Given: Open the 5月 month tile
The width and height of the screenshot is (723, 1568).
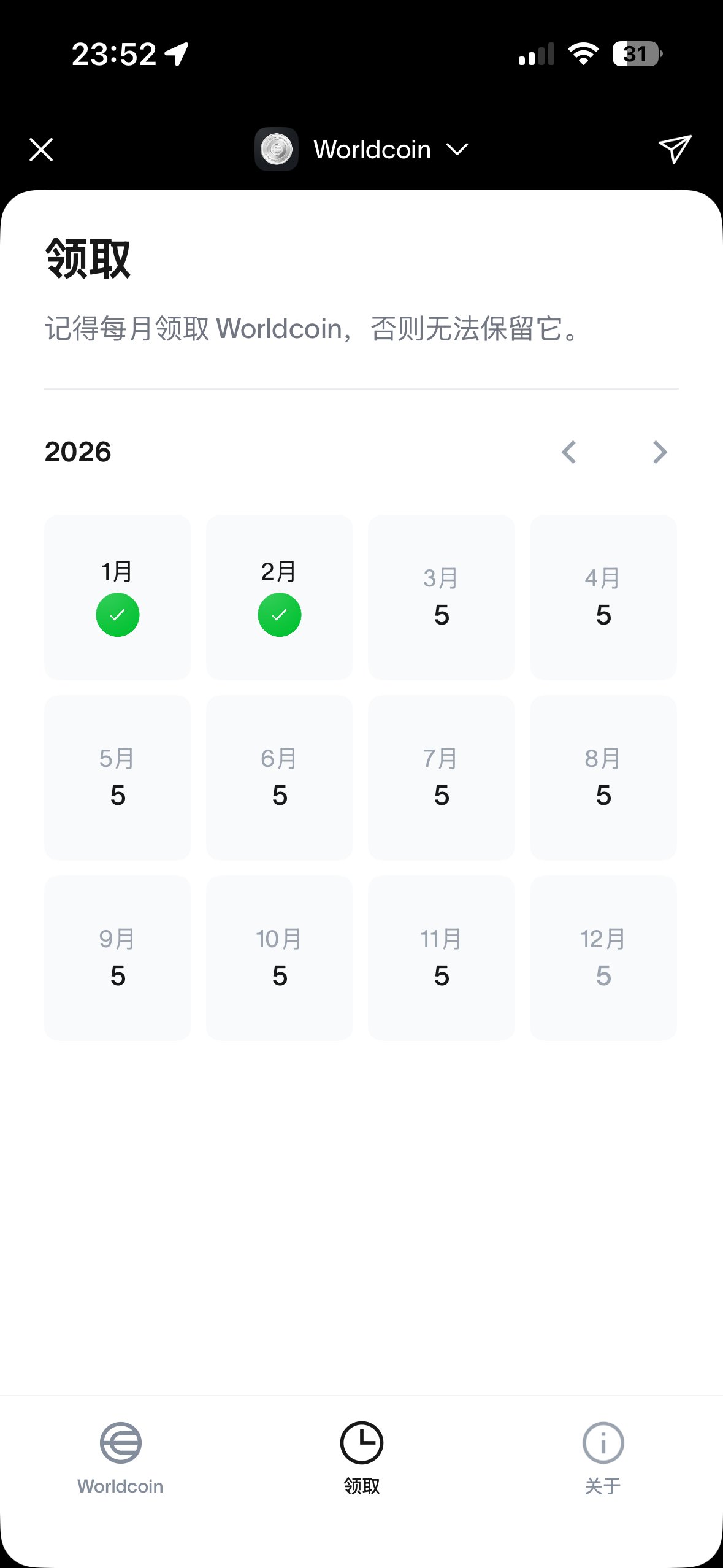Looking at the screenshot, I should (x=118, y=777).
